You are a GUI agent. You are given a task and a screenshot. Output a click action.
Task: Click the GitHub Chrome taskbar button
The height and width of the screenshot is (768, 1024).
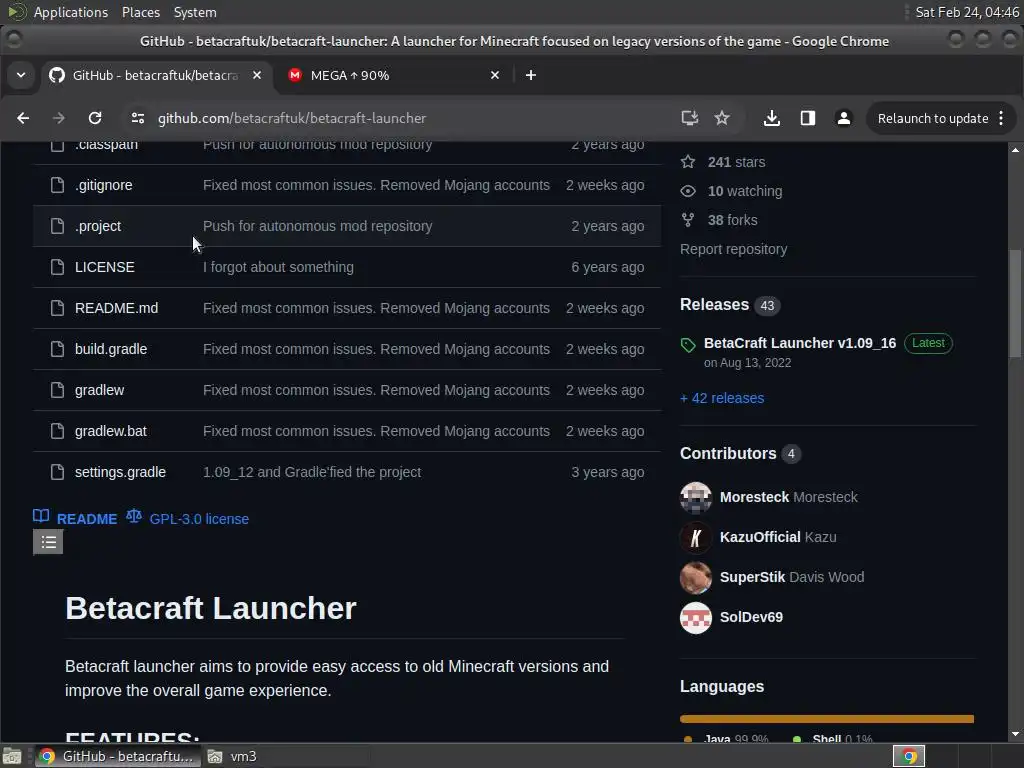tap(116, 756)
